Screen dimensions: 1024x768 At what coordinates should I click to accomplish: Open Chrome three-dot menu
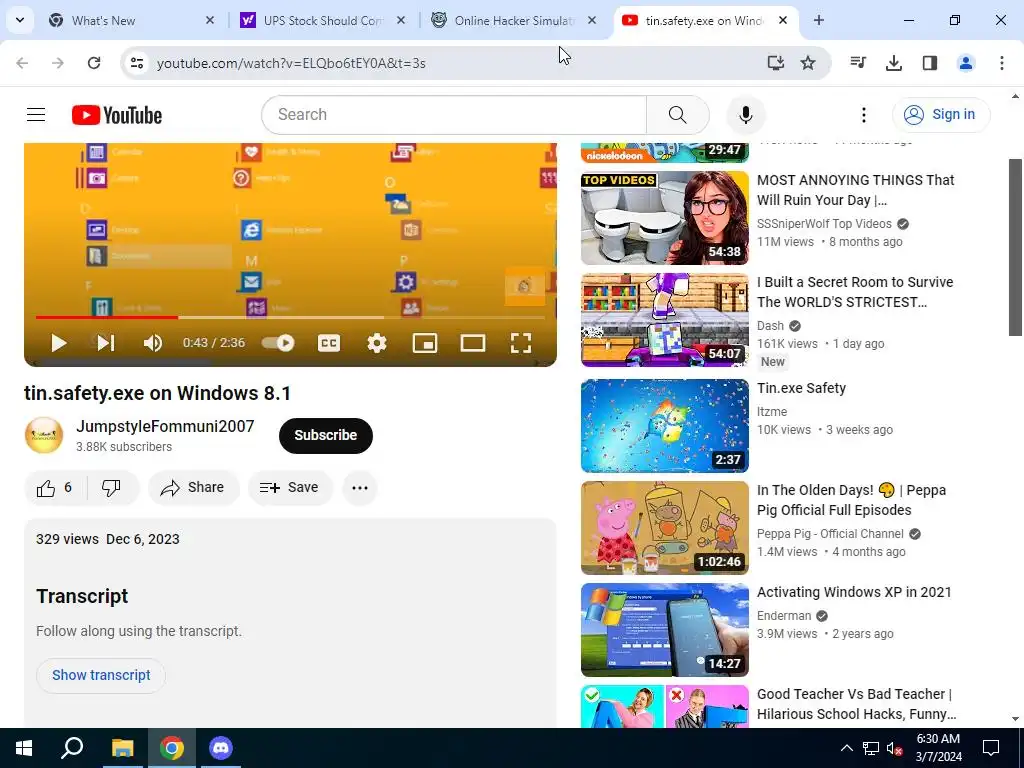coord(1002,63)
